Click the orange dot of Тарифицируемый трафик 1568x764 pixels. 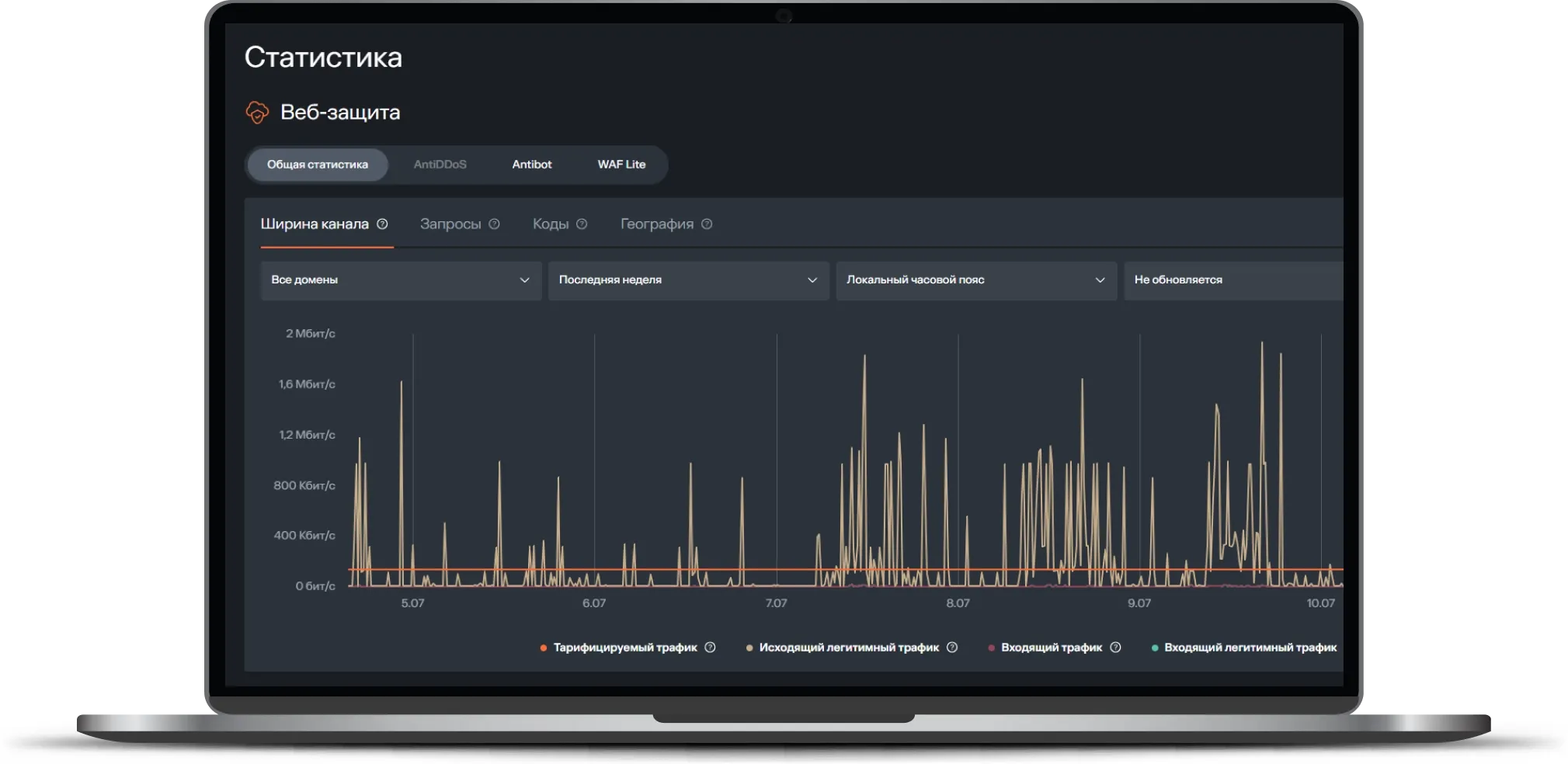[x=544, y=648]
